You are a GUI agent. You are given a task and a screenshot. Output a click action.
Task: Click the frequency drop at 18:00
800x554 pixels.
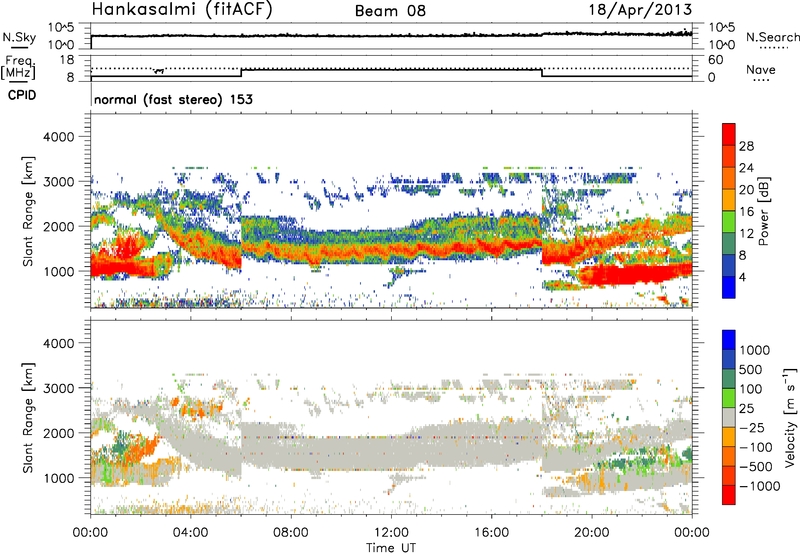(542, 73)
